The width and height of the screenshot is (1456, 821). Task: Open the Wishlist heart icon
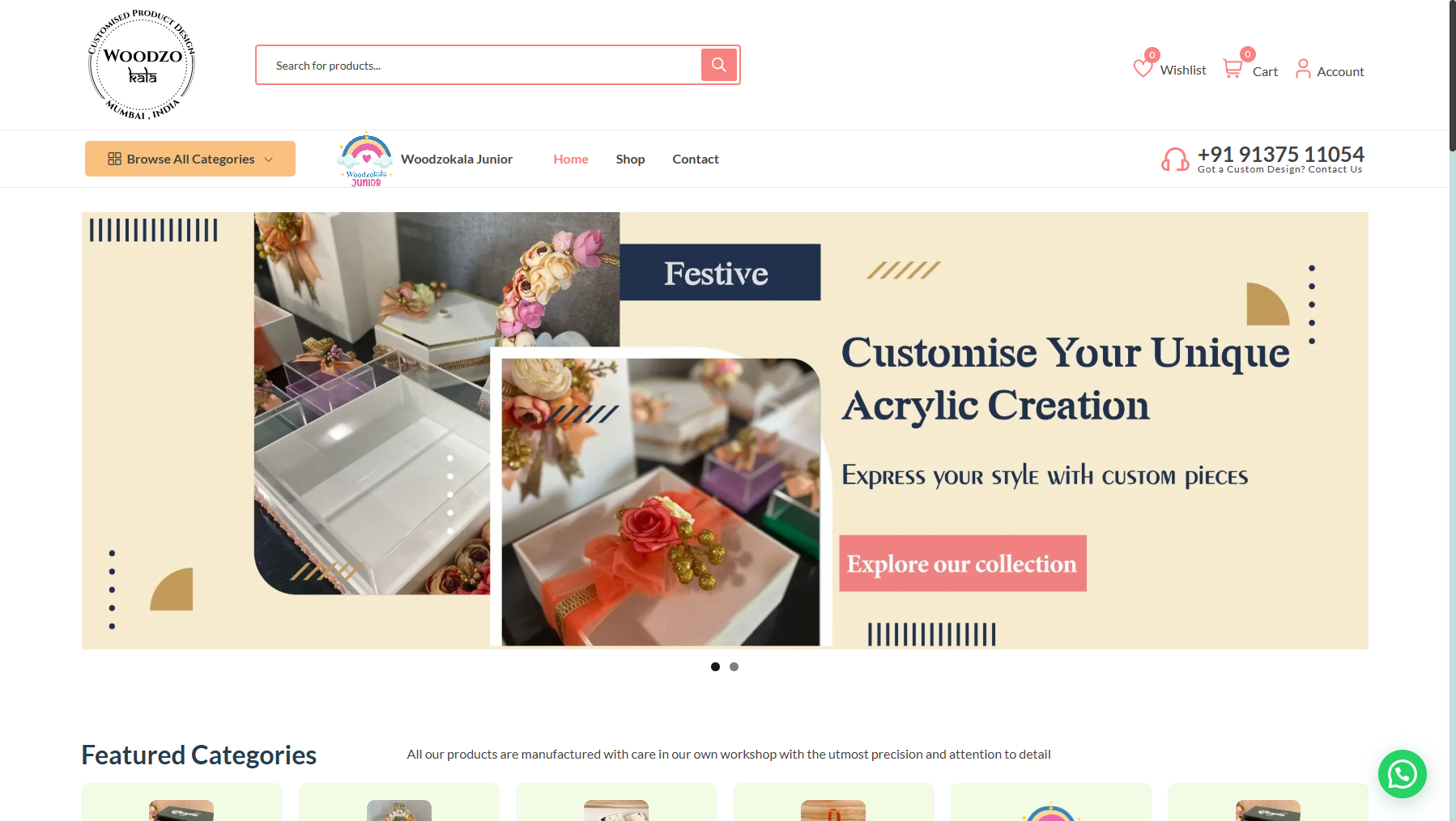pos(1143,68)
